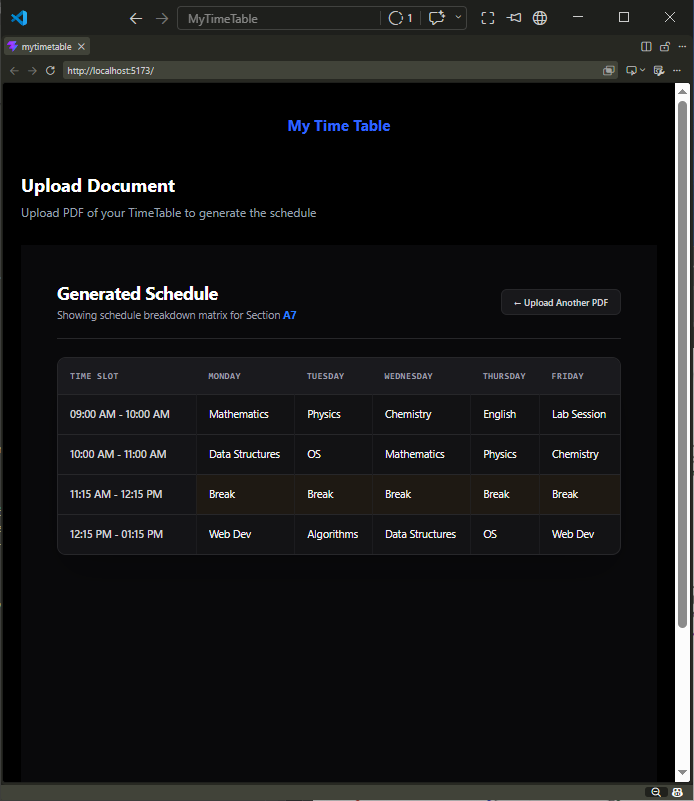Viewport: 694px width, 801px height.
Task: Go forward using title bar arrow
Action: [x=162, y=18]
